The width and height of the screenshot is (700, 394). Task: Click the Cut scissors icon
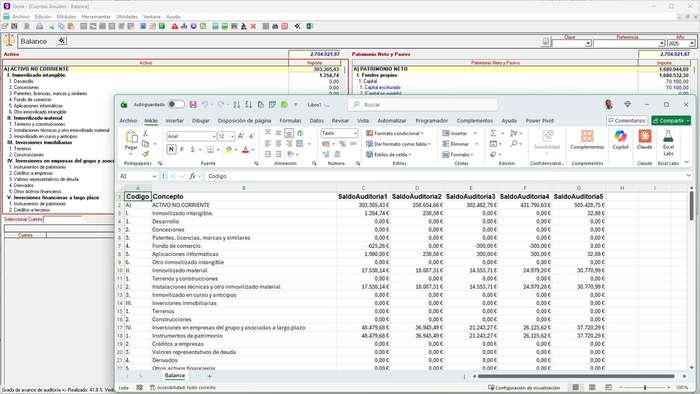click(145, 133)
